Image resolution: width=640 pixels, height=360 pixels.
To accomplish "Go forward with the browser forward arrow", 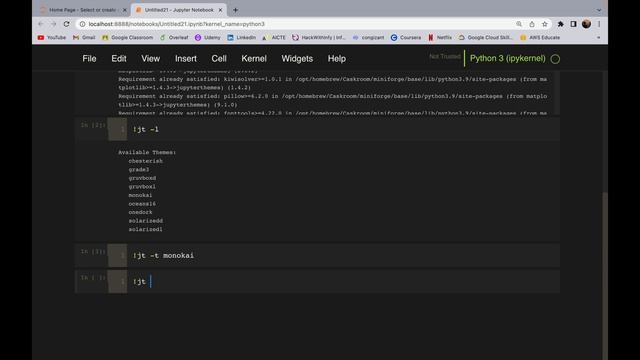I will pyautogui.click(x=53, y=24).
